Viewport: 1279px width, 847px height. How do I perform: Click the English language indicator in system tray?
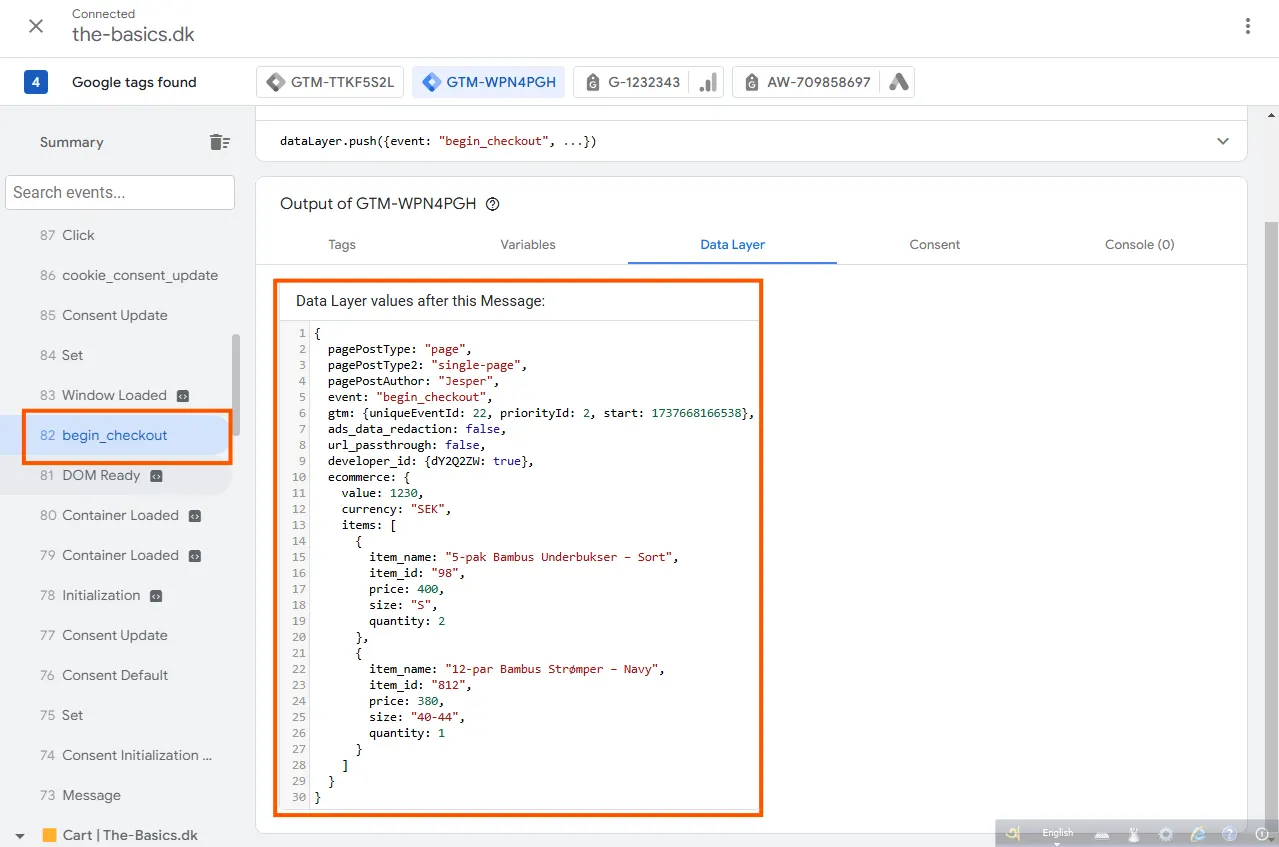coord(1057,833)
